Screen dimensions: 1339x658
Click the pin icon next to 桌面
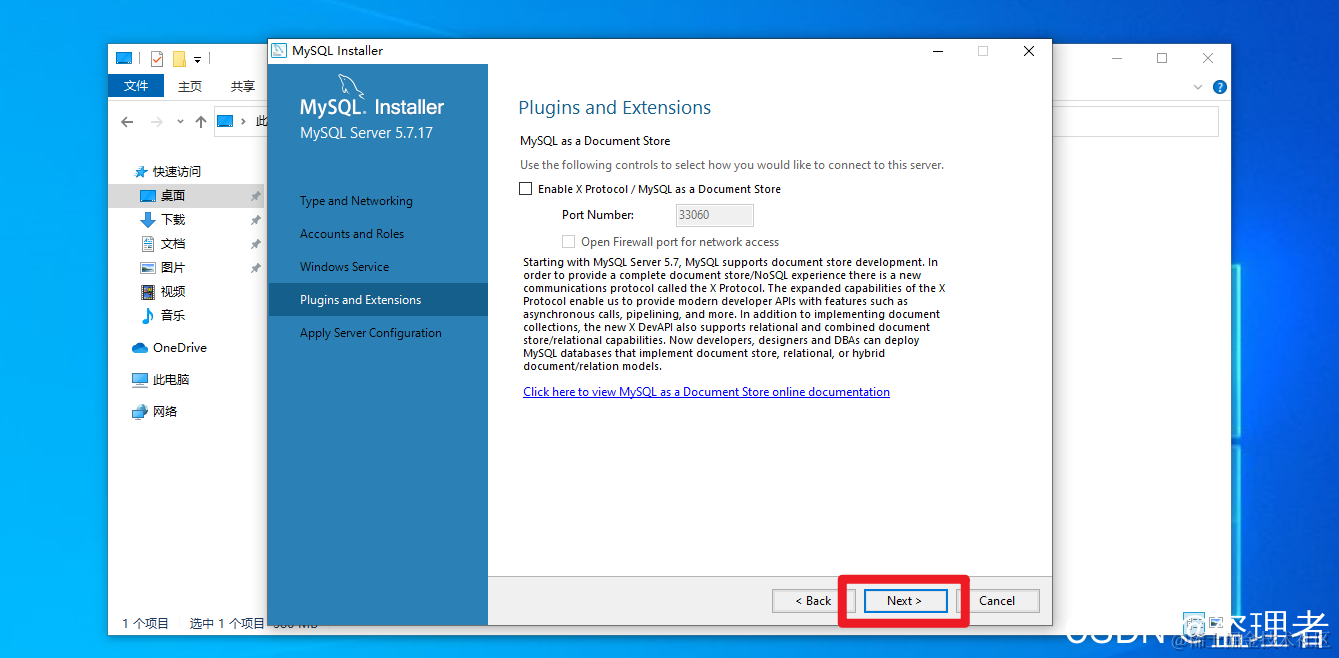(x=256, y=196)
